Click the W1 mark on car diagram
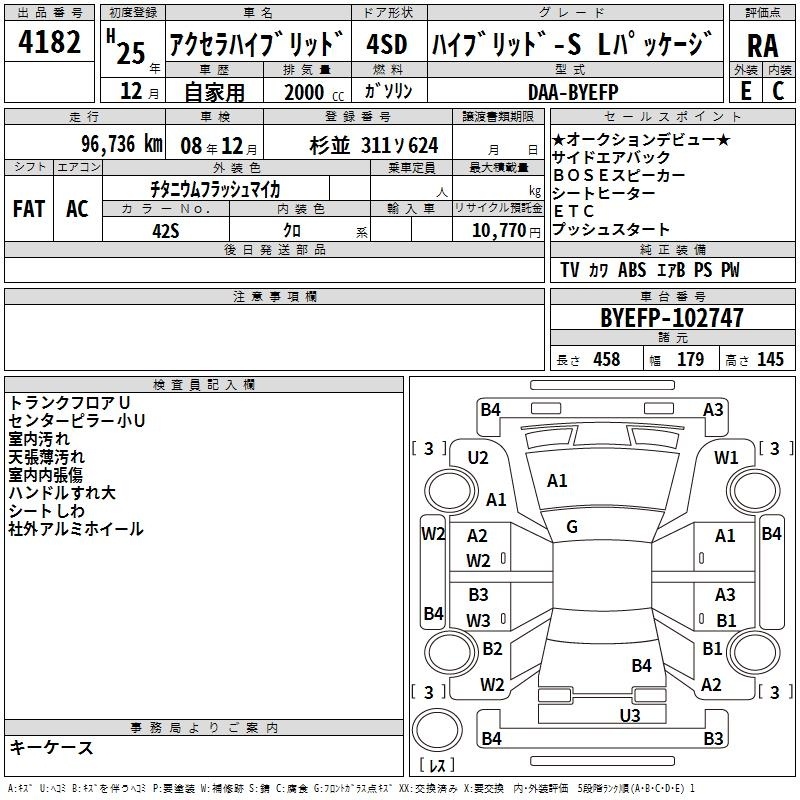Image resolution: width=800 pixels, height=800 pixels. (x=726, y=457)
